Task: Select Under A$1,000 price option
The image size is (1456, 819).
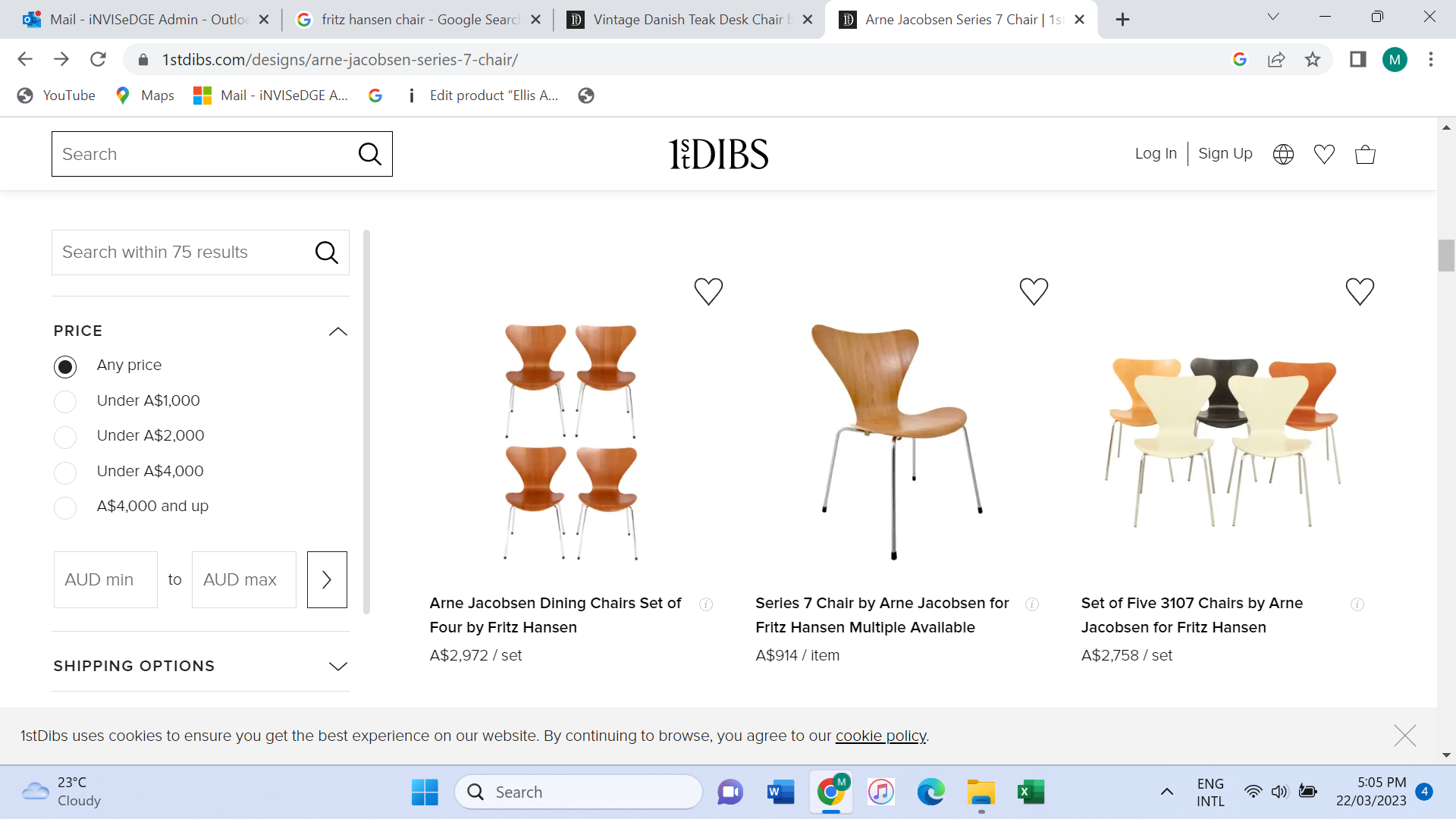Action: (65, 402)
